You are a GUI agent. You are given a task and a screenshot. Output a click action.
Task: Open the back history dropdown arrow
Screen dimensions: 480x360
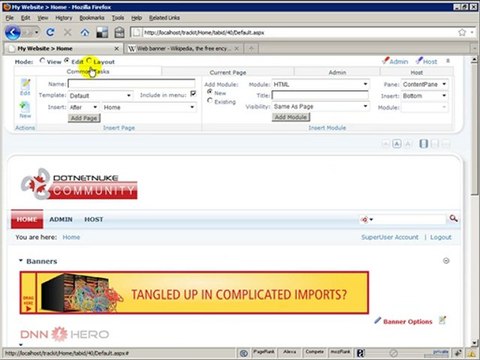36,32
